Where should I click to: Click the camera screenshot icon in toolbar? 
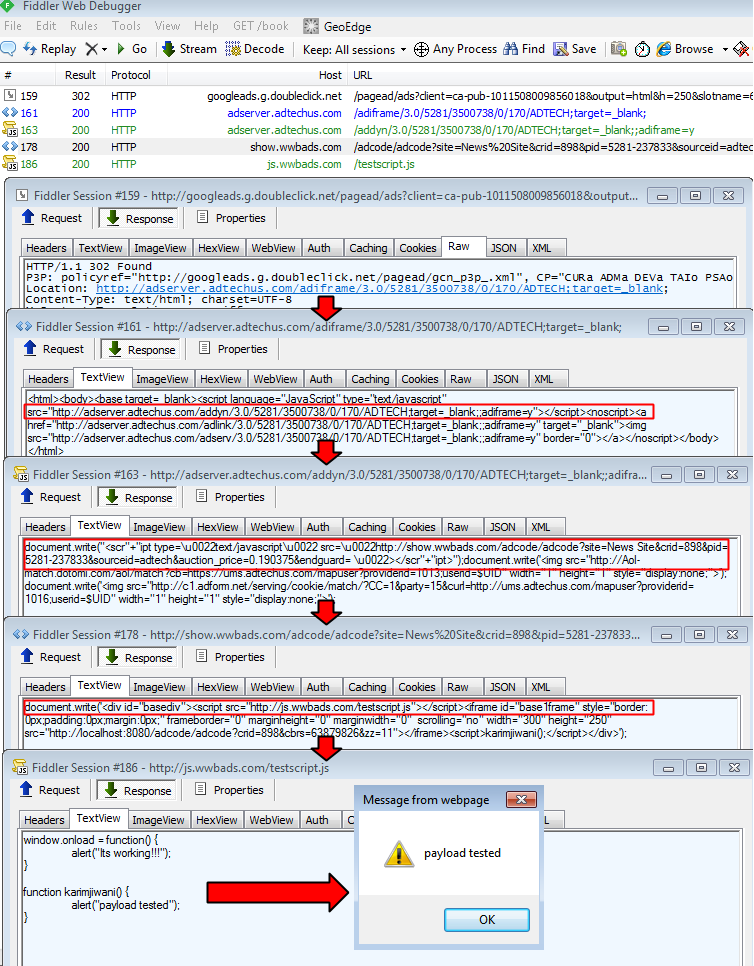(x=618, y=49)
